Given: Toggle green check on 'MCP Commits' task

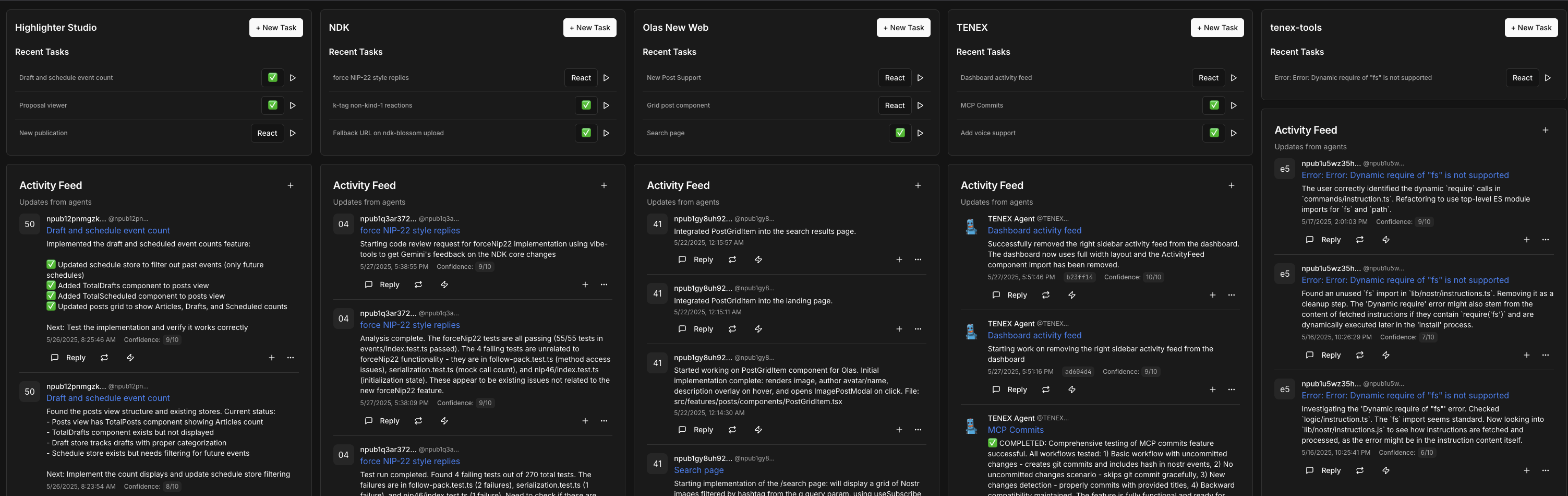Looking at the screenshot, I should (x=1214, y=105).
